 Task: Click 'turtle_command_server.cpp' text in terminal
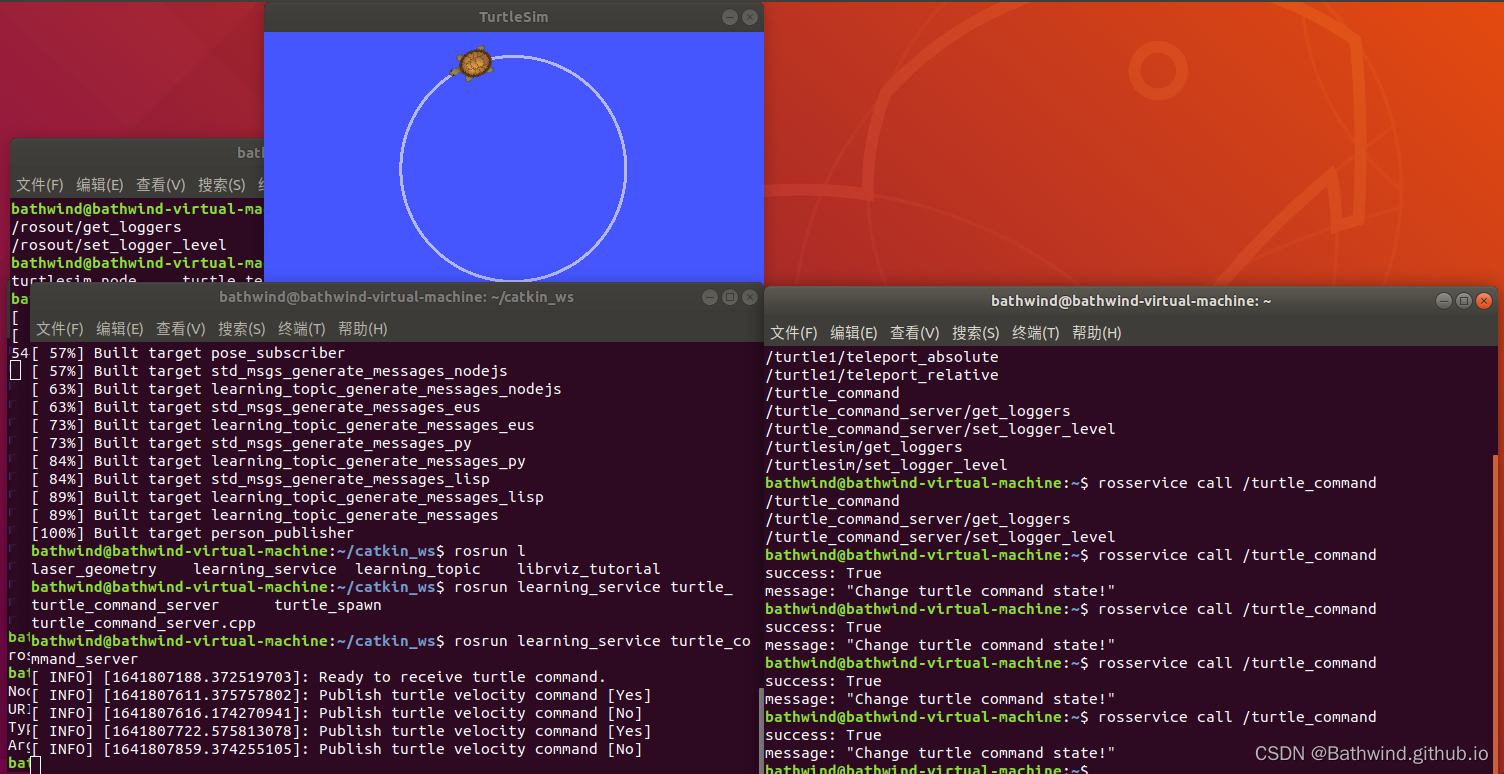[x=144, y=623]
